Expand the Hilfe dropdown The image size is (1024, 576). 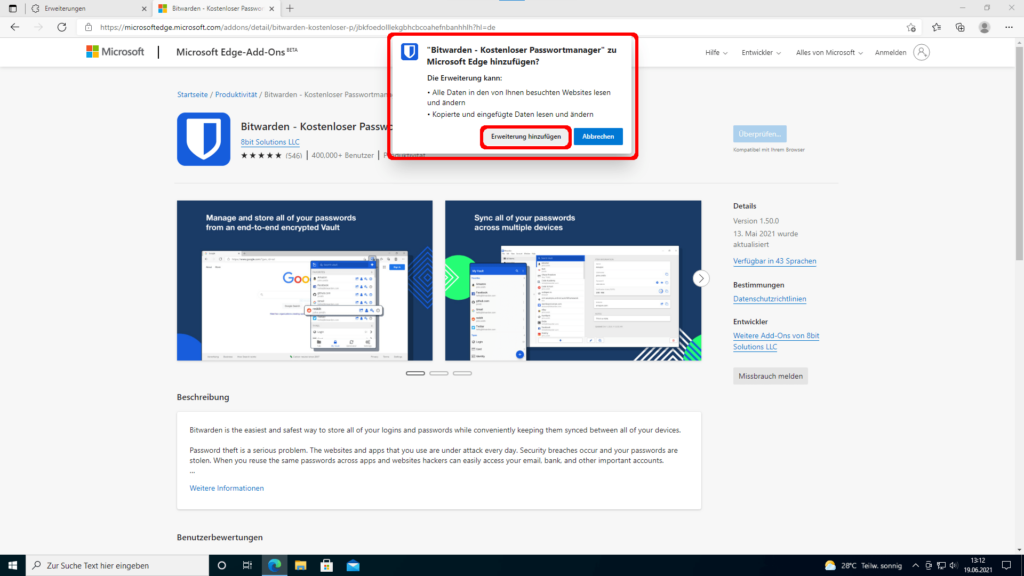pos(716,52)
